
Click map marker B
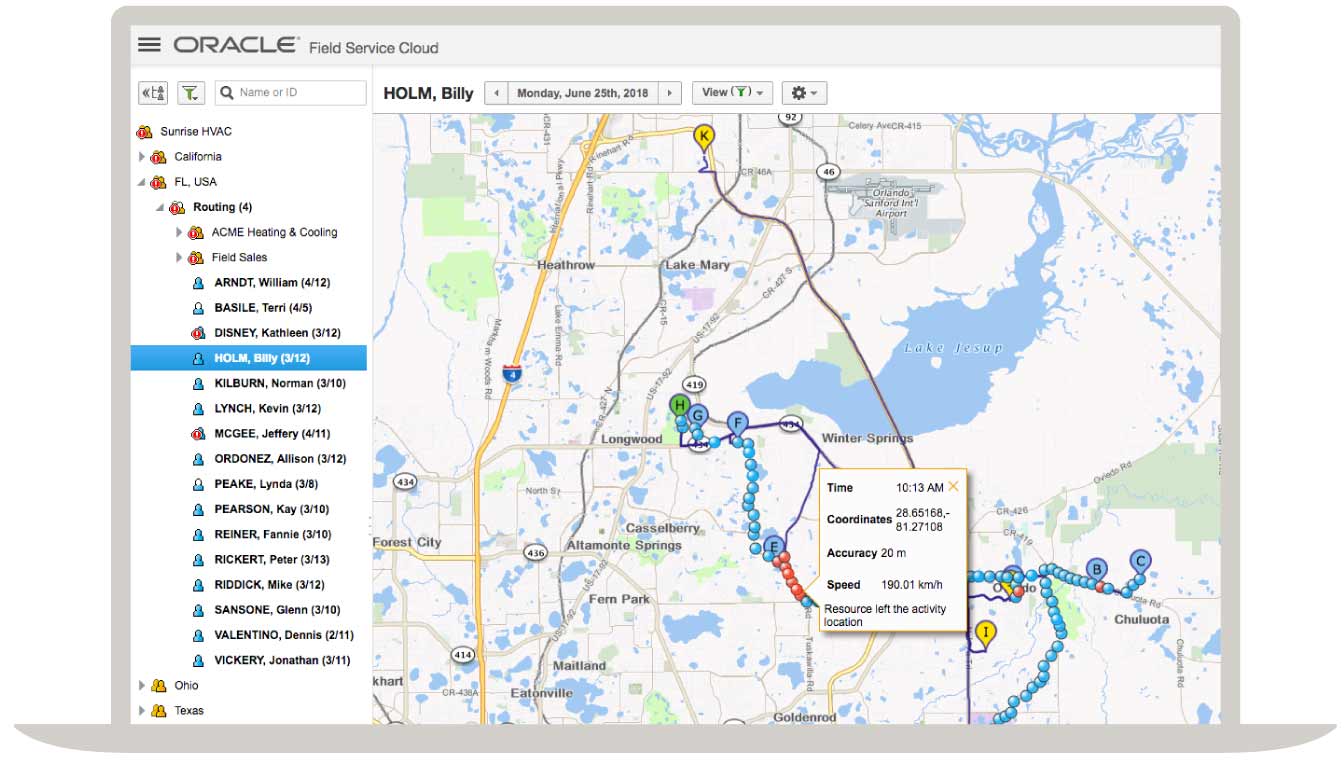[1097, 570]
